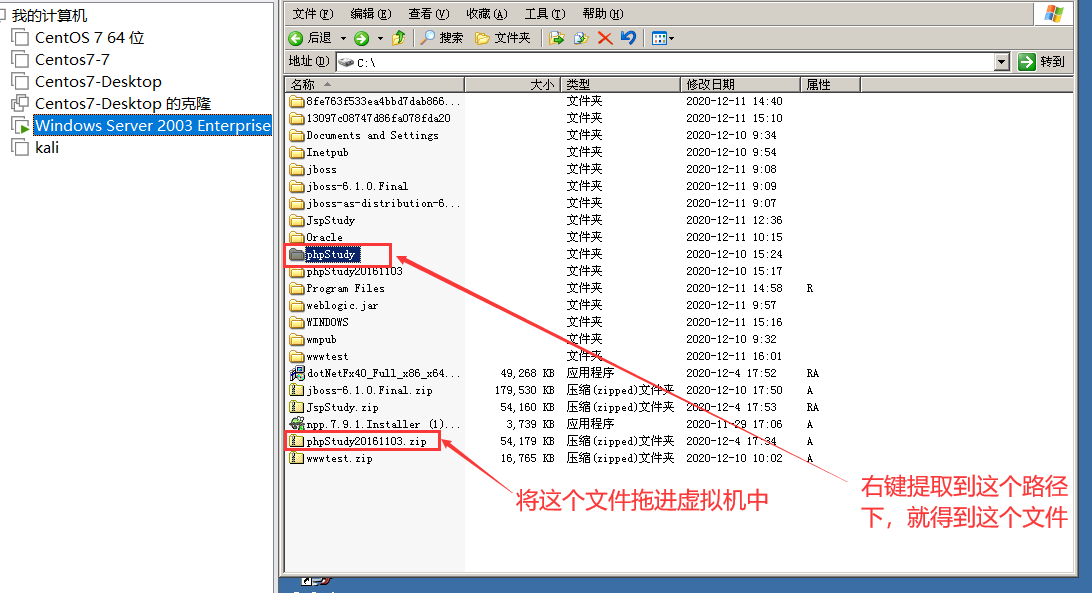Select the highlighted phpStudy folder icon

click(297, 254)
